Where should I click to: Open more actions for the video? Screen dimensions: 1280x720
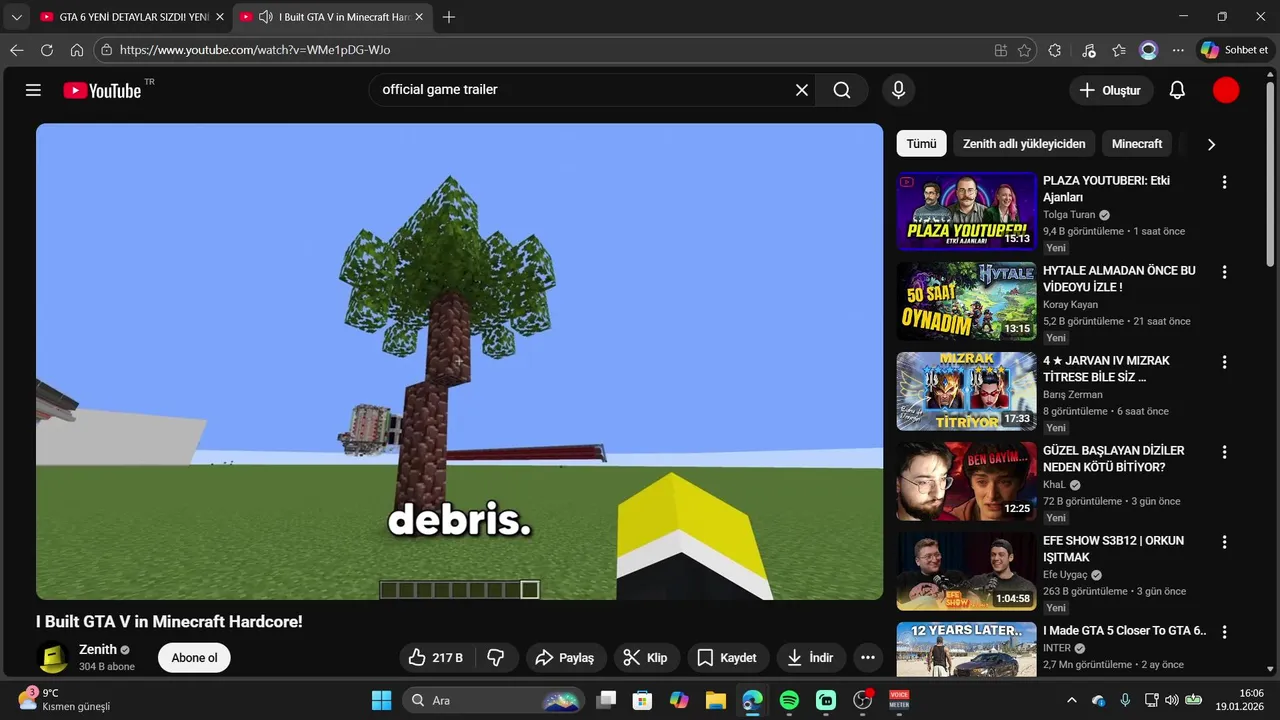coord(868,657)
